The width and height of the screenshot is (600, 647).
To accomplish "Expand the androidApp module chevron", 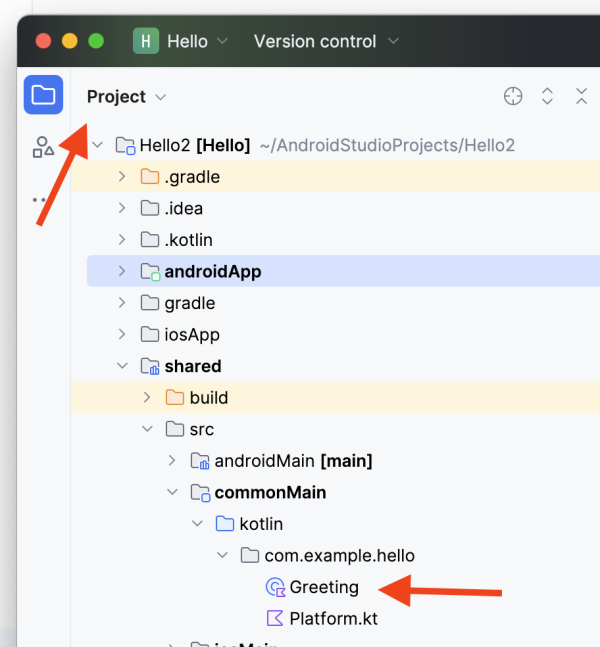I will 122,271.
